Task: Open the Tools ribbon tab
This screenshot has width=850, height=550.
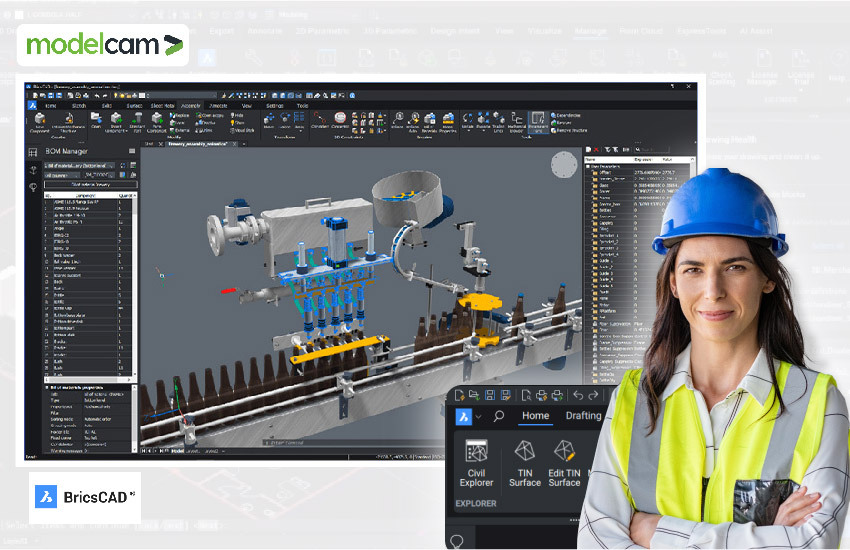Action: 302,106
